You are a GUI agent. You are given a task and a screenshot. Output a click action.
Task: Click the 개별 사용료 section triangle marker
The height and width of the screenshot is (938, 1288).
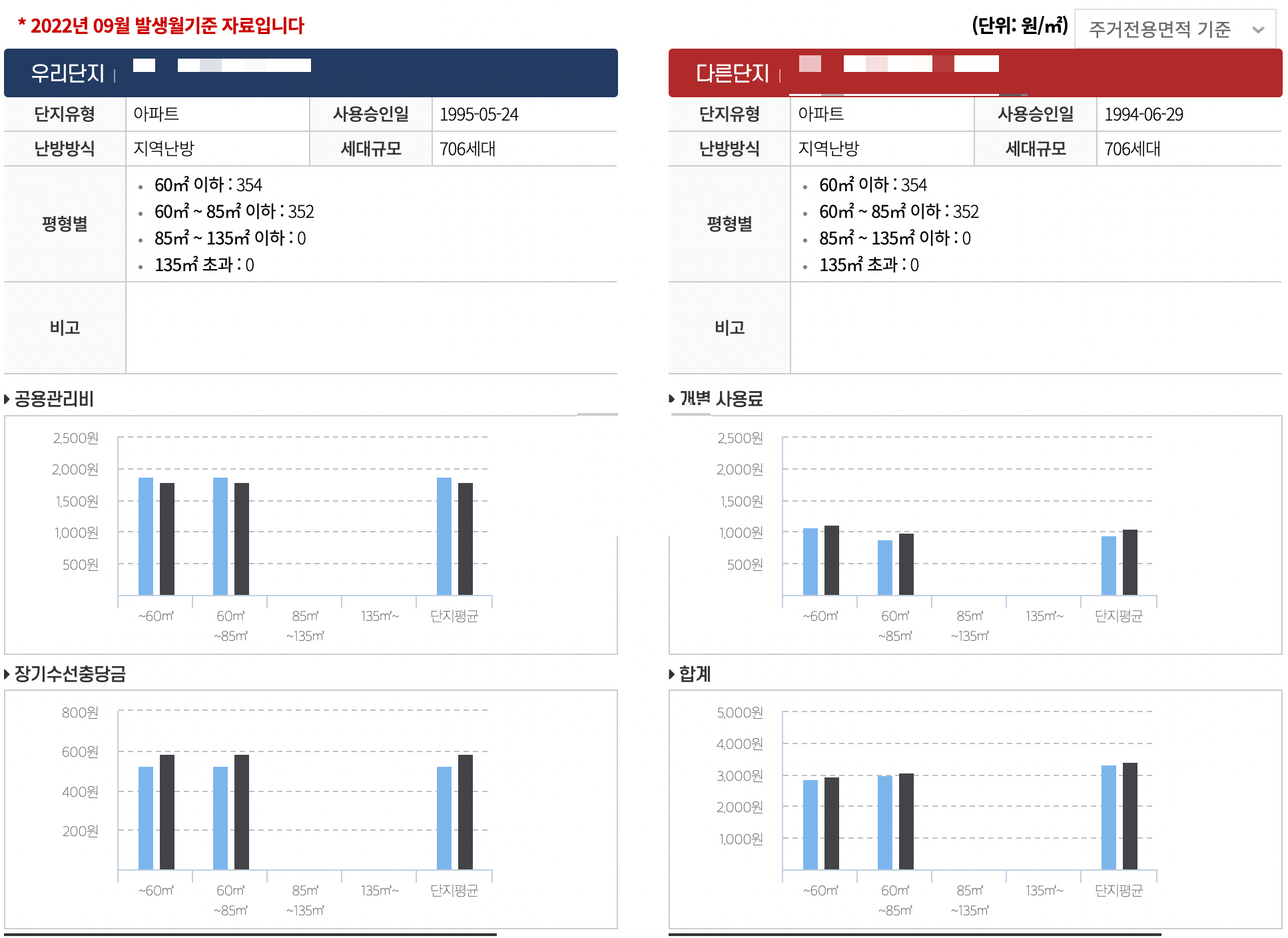[x=672, y=398]
